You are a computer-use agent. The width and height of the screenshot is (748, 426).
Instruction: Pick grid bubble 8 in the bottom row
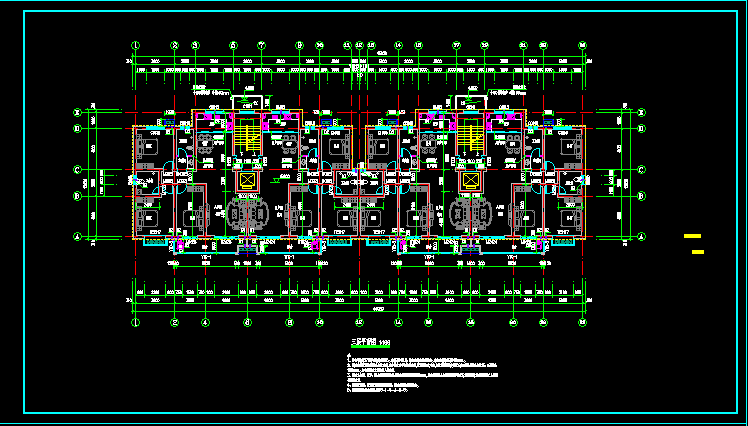[x=289, y=322]
